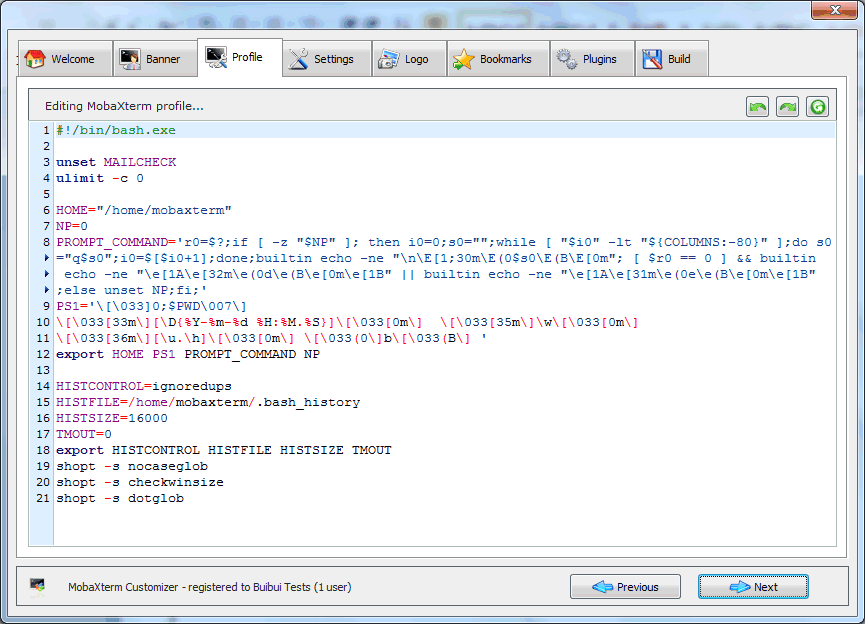The height and width of the screenshot is (624, 865).
Task: Click the undo arrow icon in the editor header
Action: [757, 106]
